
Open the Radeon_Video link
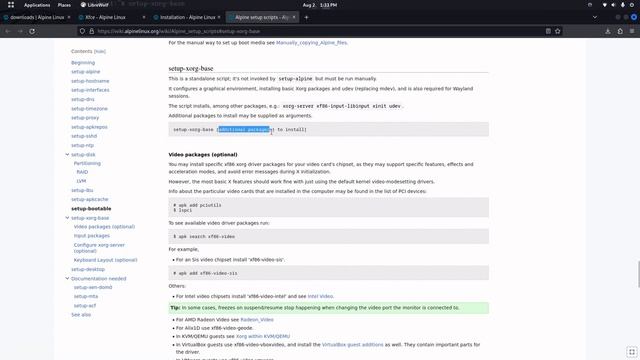pyautogui.click(x=257, y=320)
